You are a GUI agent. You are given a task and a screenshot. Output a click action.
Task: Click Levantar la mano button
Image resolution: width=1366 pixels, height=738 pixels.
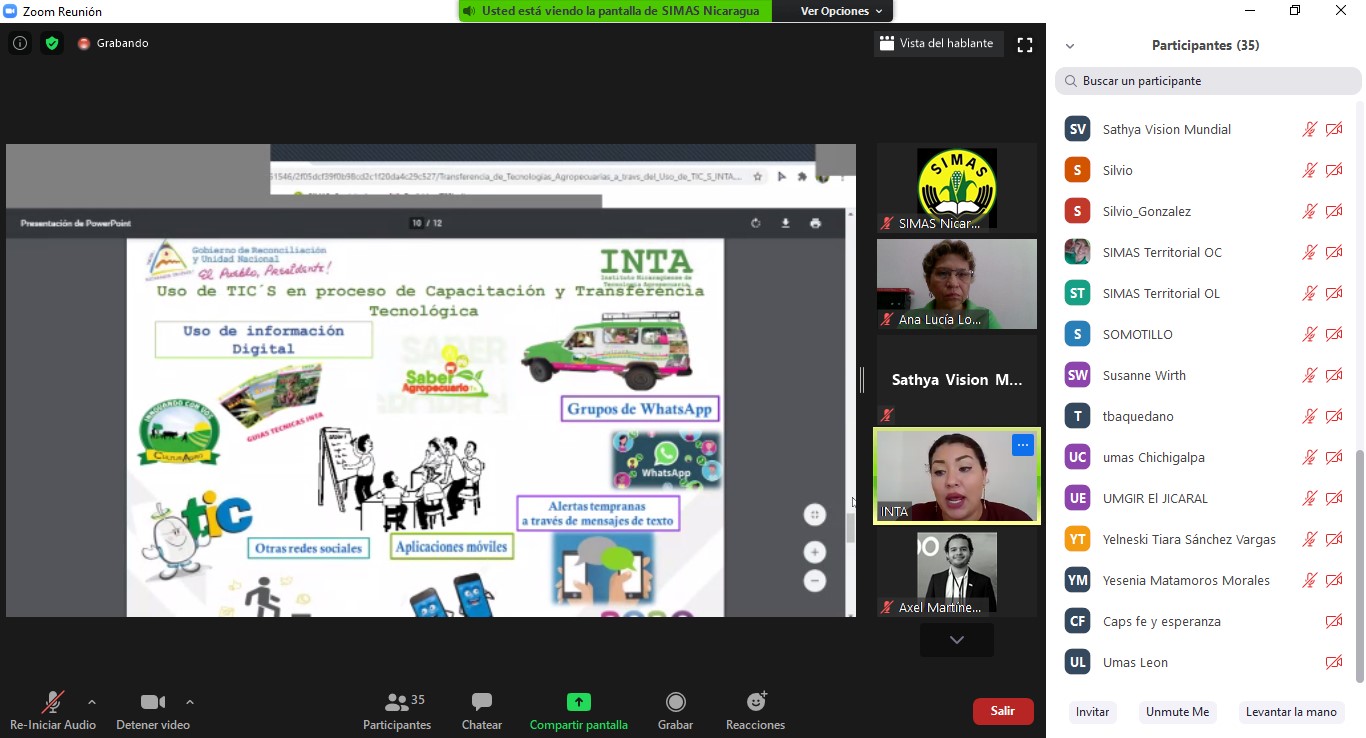[1291, 712]
